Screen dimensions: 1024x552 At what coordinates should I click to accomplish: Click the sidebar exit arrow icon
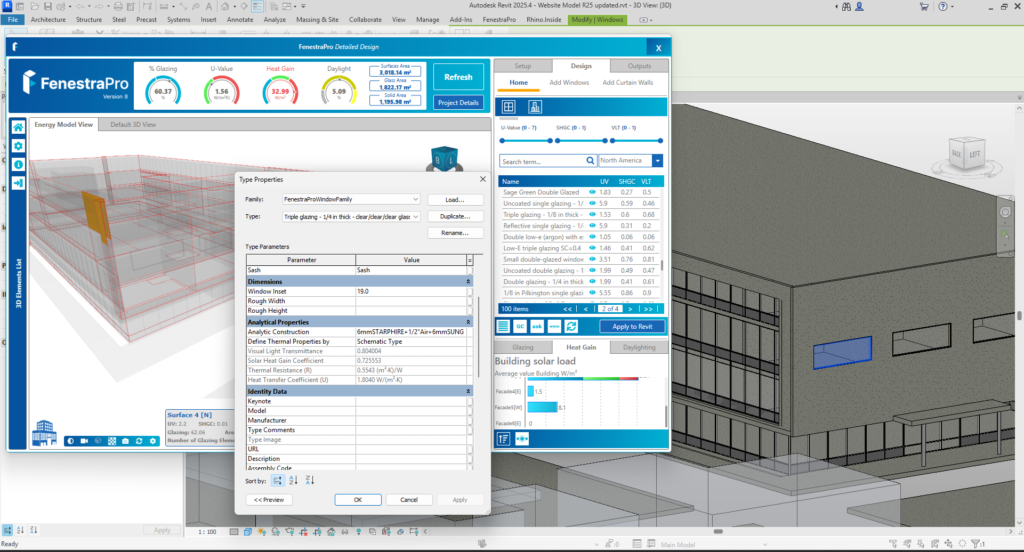18,183
